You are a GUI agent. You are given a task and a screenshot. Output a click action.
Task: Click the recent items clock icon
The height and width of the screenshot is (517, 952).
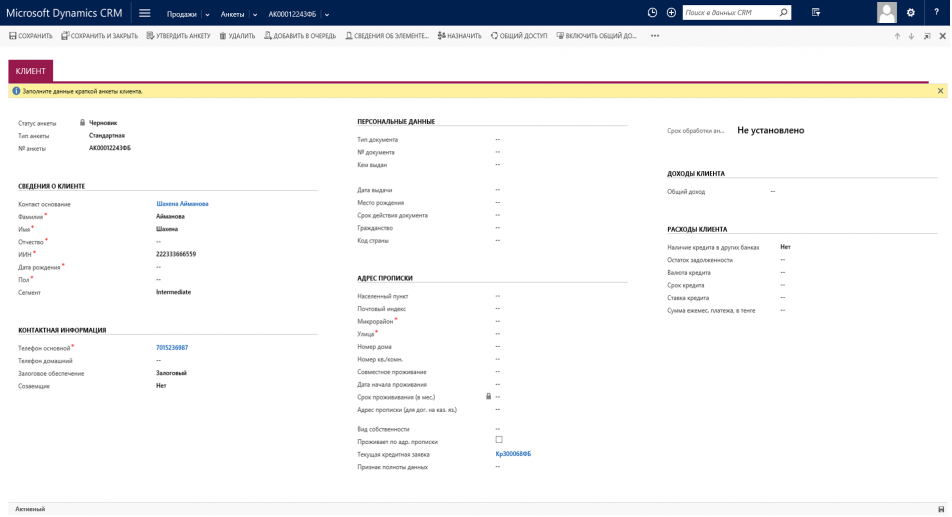pos(652,13)
